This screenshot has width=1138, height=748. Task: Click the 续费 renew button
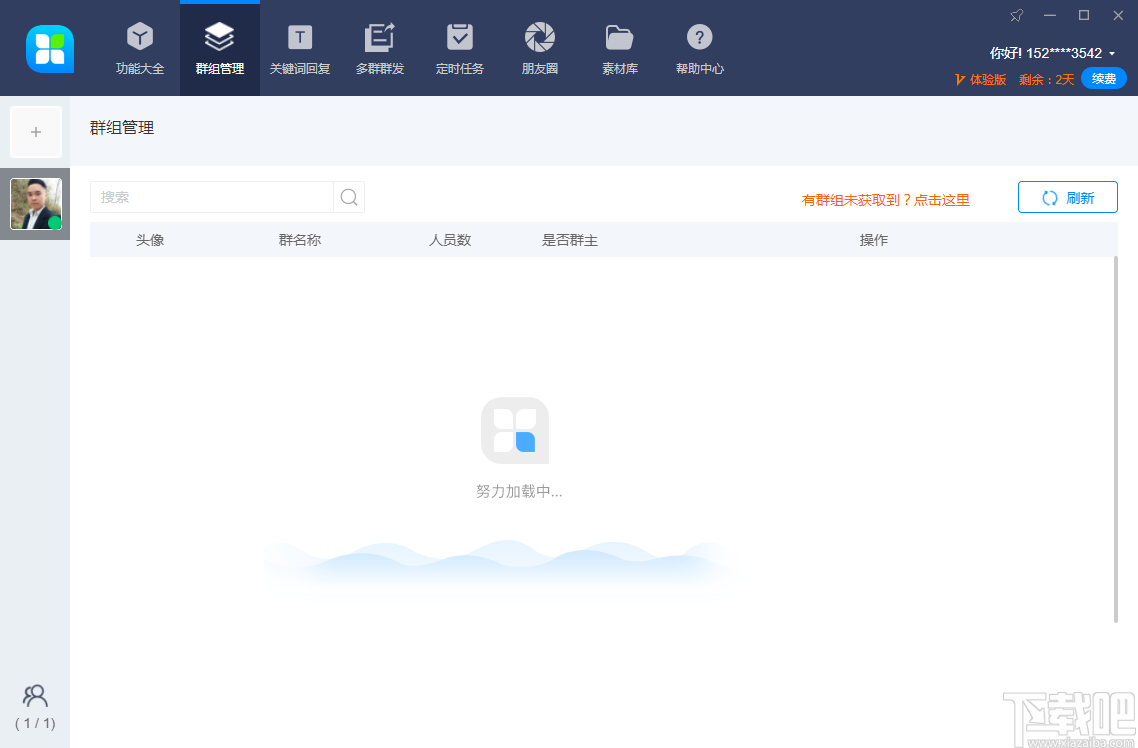click(x=1103, y=78)
